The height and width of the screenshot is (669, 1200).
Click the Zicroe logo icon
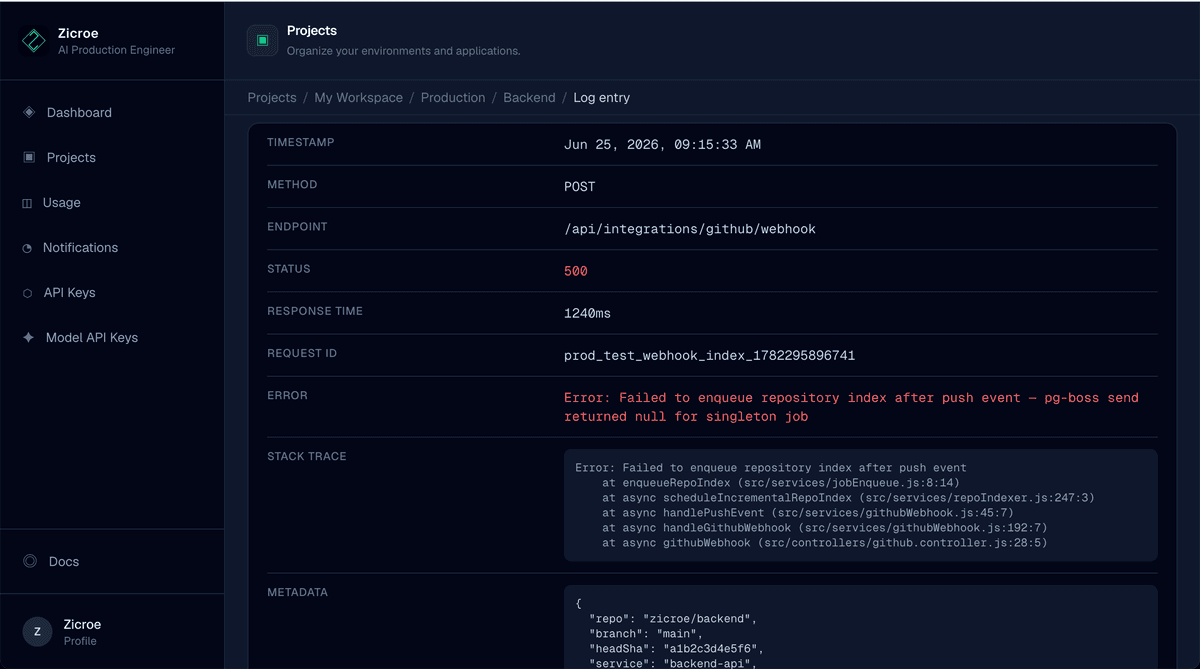tap(34, 41)
